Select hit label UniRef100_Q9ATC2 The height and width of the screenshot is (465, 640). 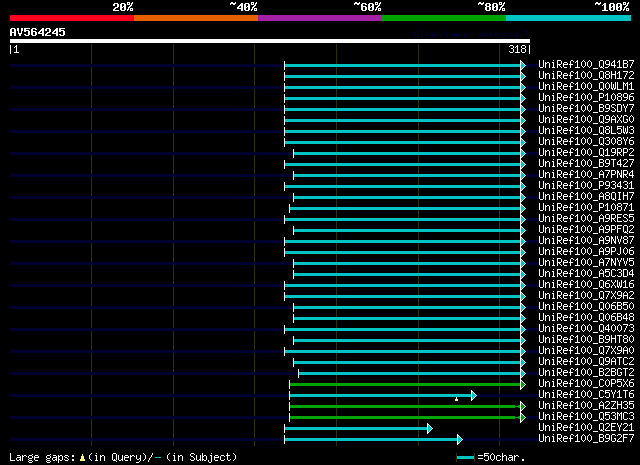click(586, 362)
